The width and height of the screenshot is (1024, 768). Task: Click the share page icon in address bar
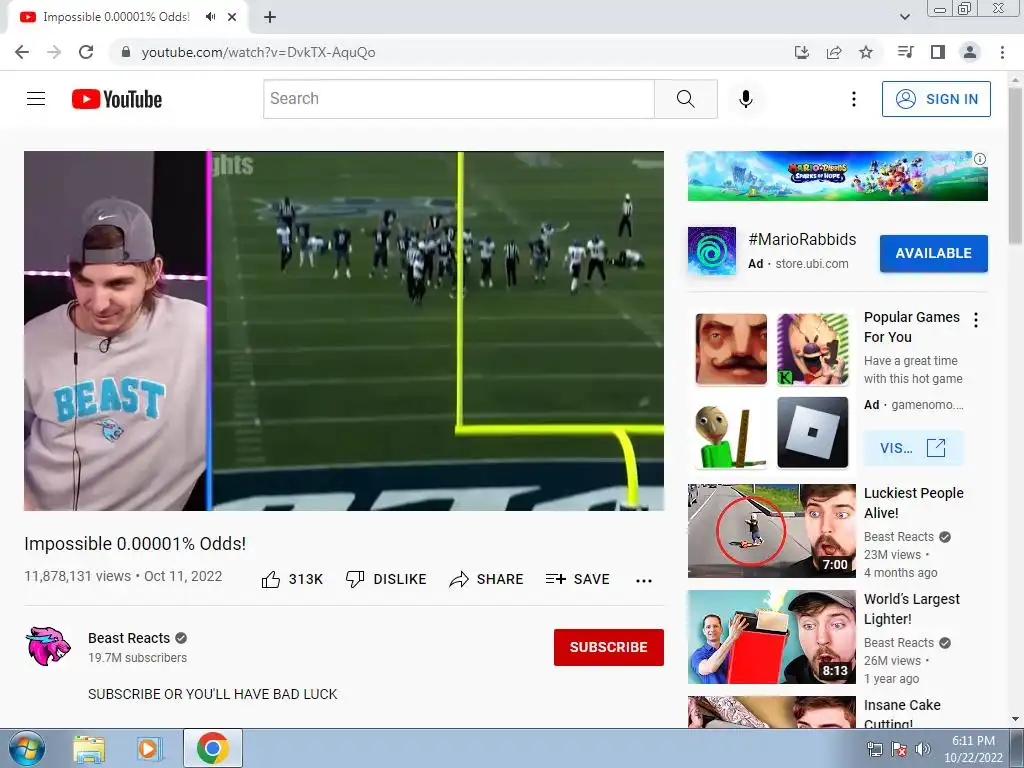pyautogui.click(x=834, y=52)
